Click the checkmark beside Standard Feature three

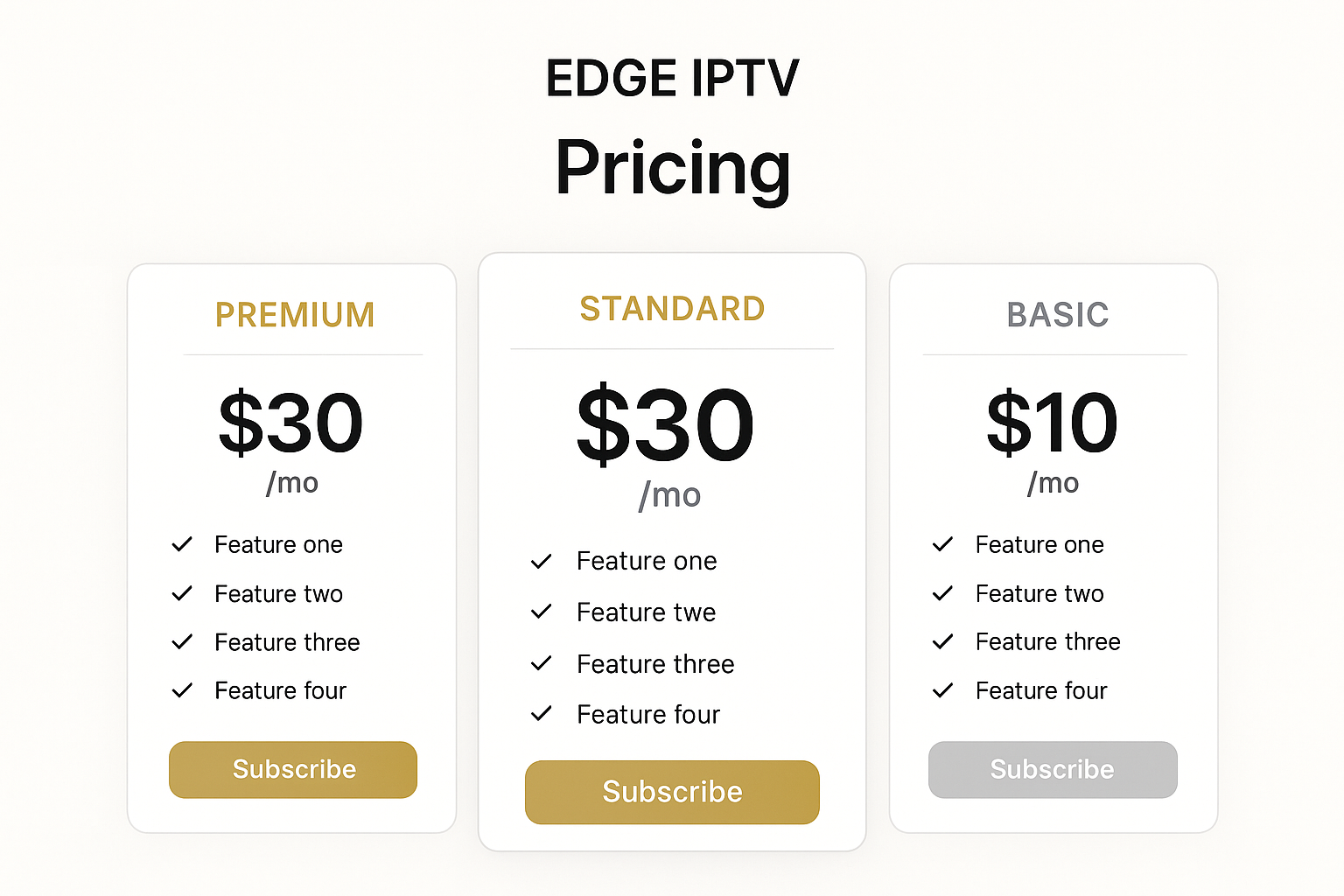pyautogui.click(x=542, y=663)
